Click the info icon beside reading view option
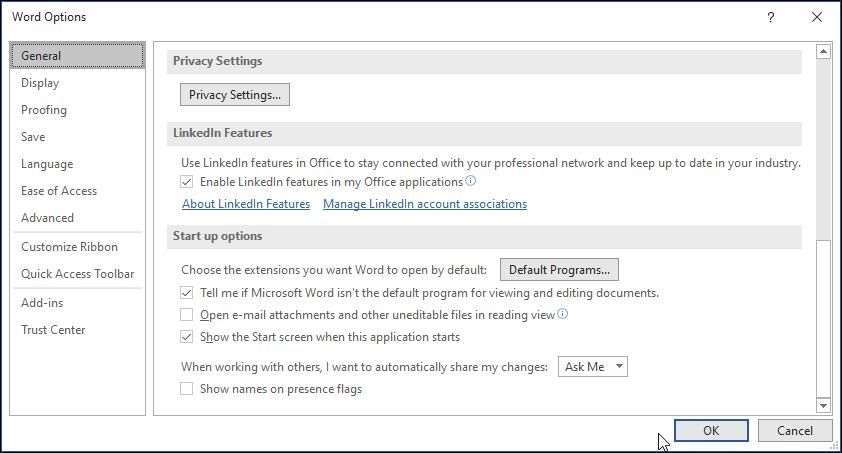 (563, 315)
